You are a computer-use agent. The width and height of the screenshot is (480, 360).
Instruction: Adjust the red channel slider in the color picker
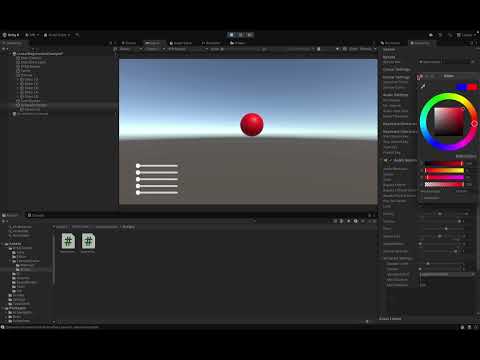pyautogui.click(x=444, y=164)
